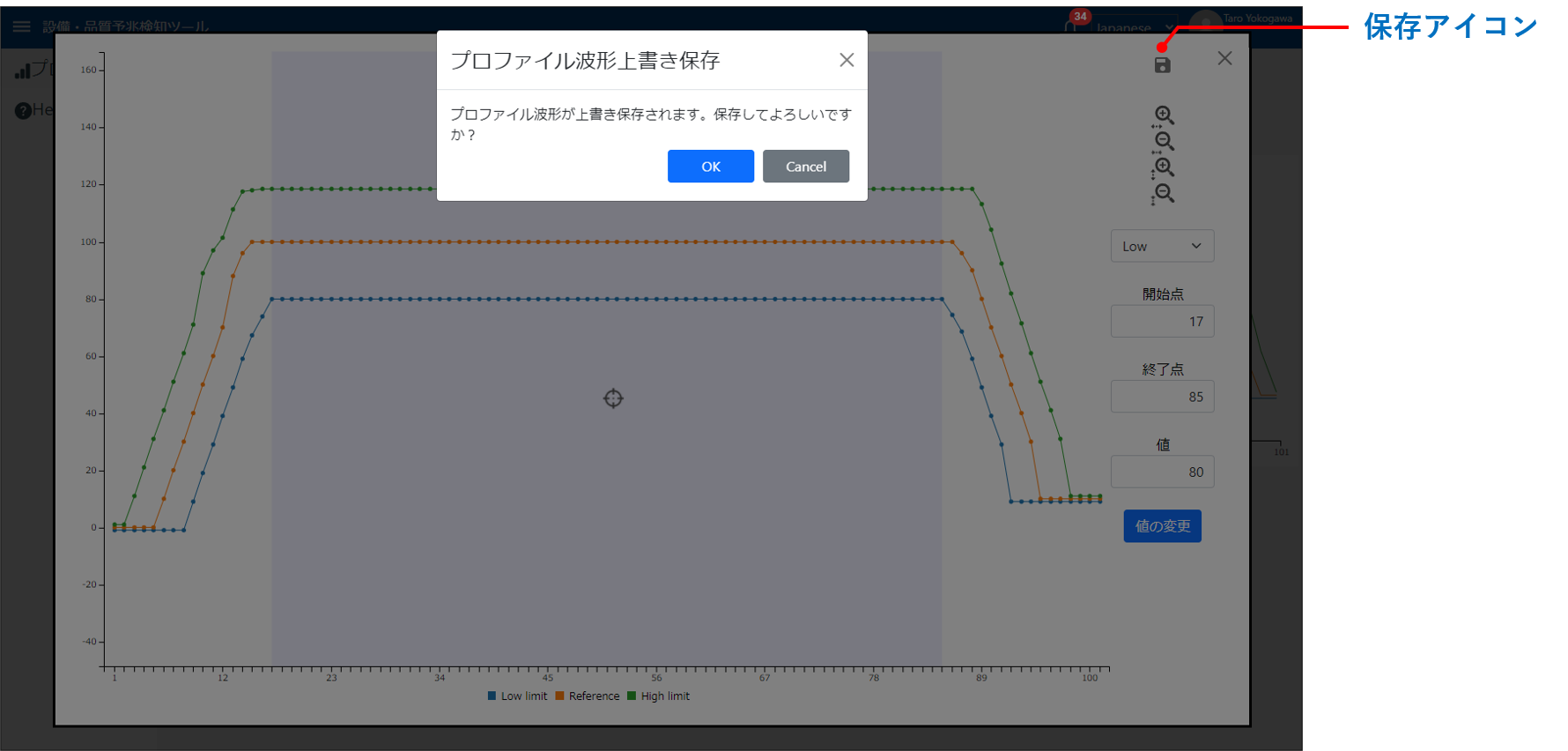The height and width of the screenshot is (751, 1568).
Task: Click the 開始点 input field showing 17
Action: coord(1163,322)
